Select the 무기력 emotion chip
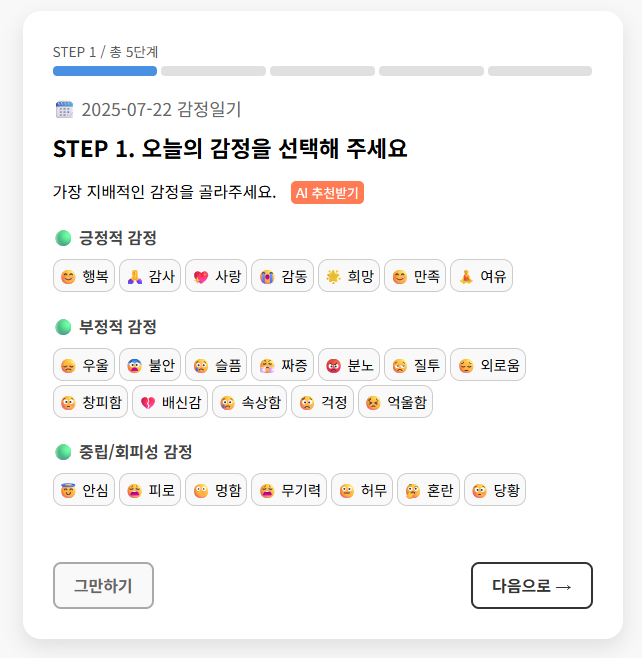642x658 pixels. click(x=288, y=490)
